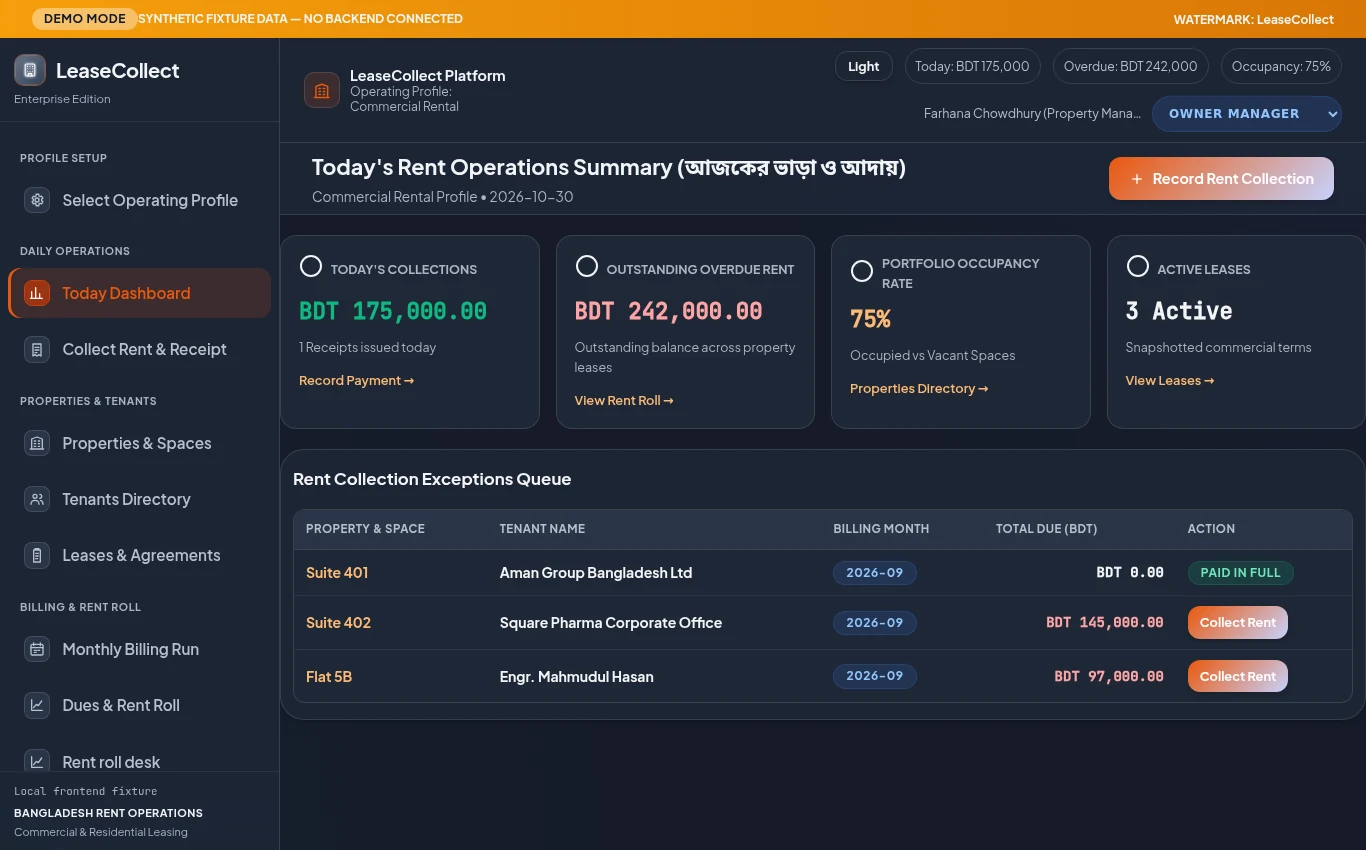Click the people icon for Tenants Directory
1366x850 pixels.
pos(37,499)
